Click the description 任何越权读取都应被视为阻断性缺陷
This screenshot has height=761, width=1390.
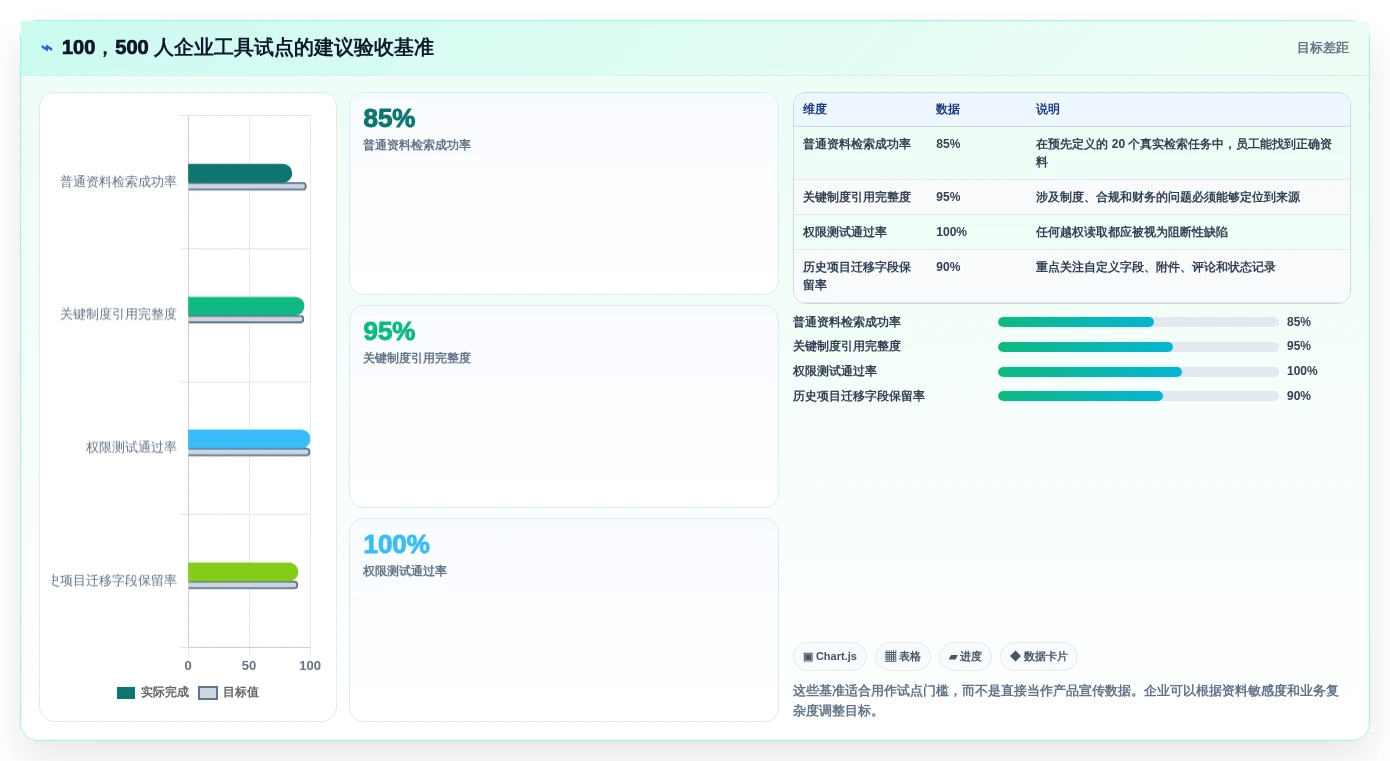click(x=1132, y=232)
